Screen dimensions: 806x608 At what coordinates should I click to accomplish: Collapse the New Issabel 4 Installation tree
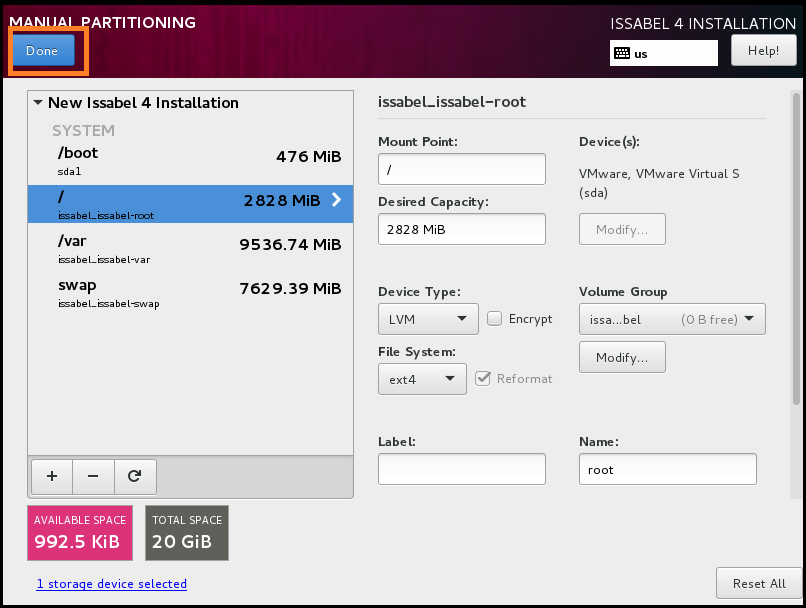pos(38,103)
